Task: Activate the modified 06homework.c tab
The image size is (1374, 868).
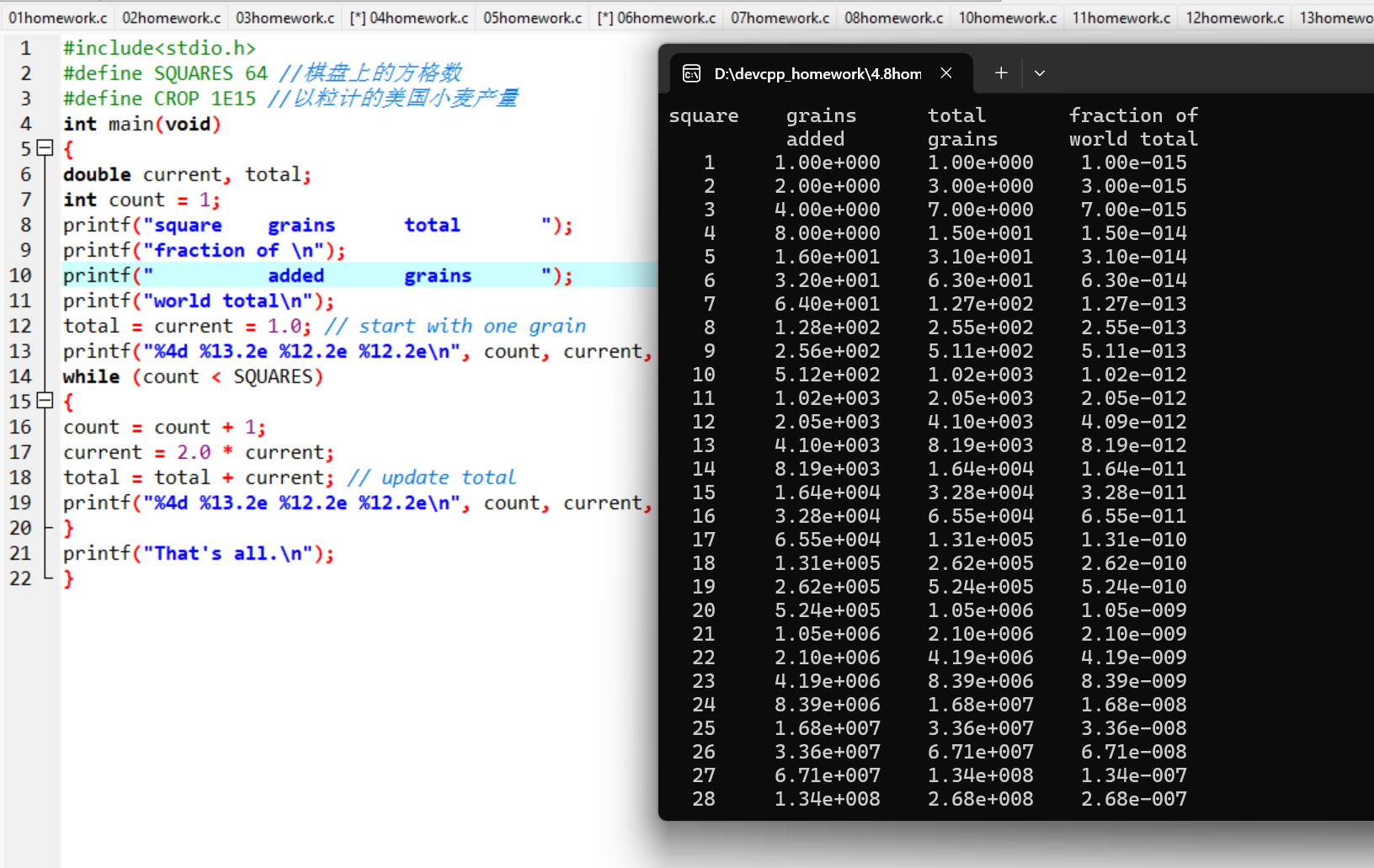Action: (657, 18)
